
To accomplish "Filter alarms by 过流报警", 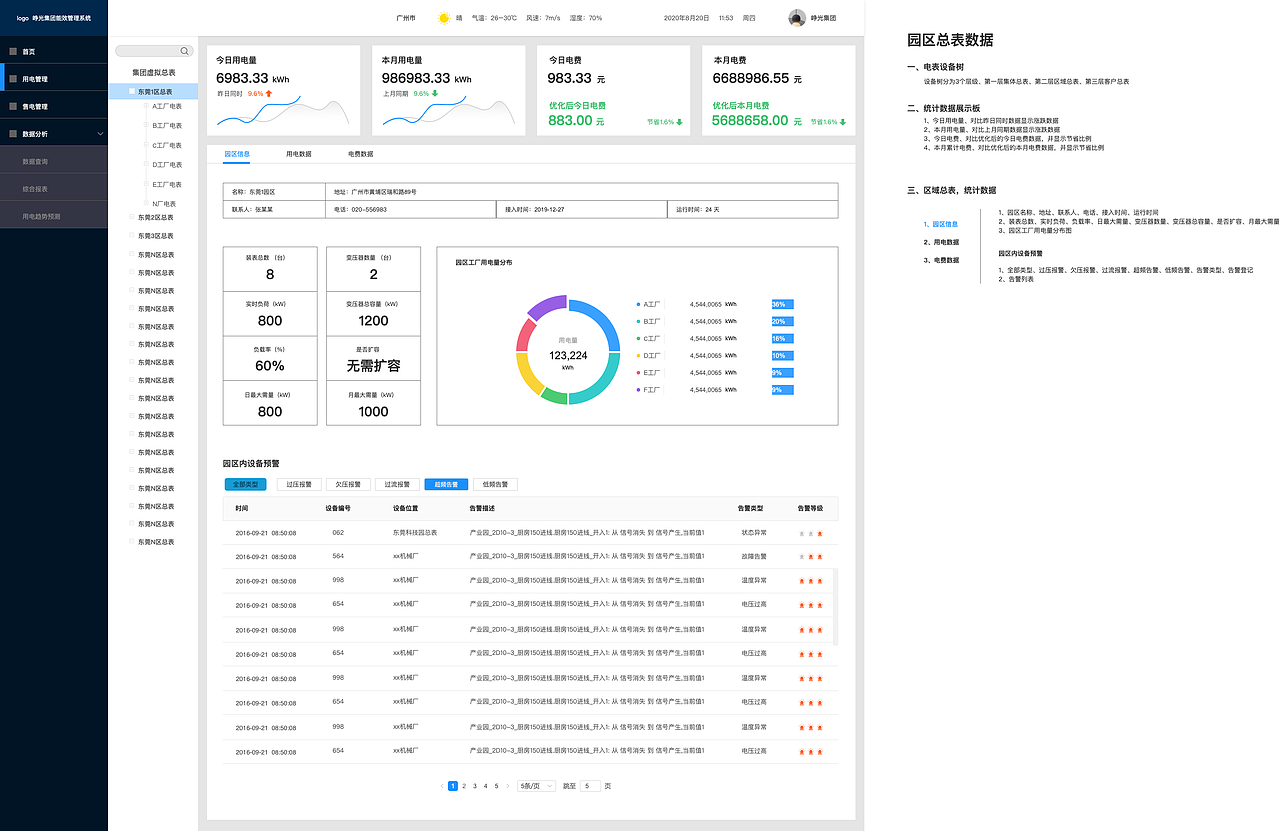I will pyautogui.click(x=397, y=484).
